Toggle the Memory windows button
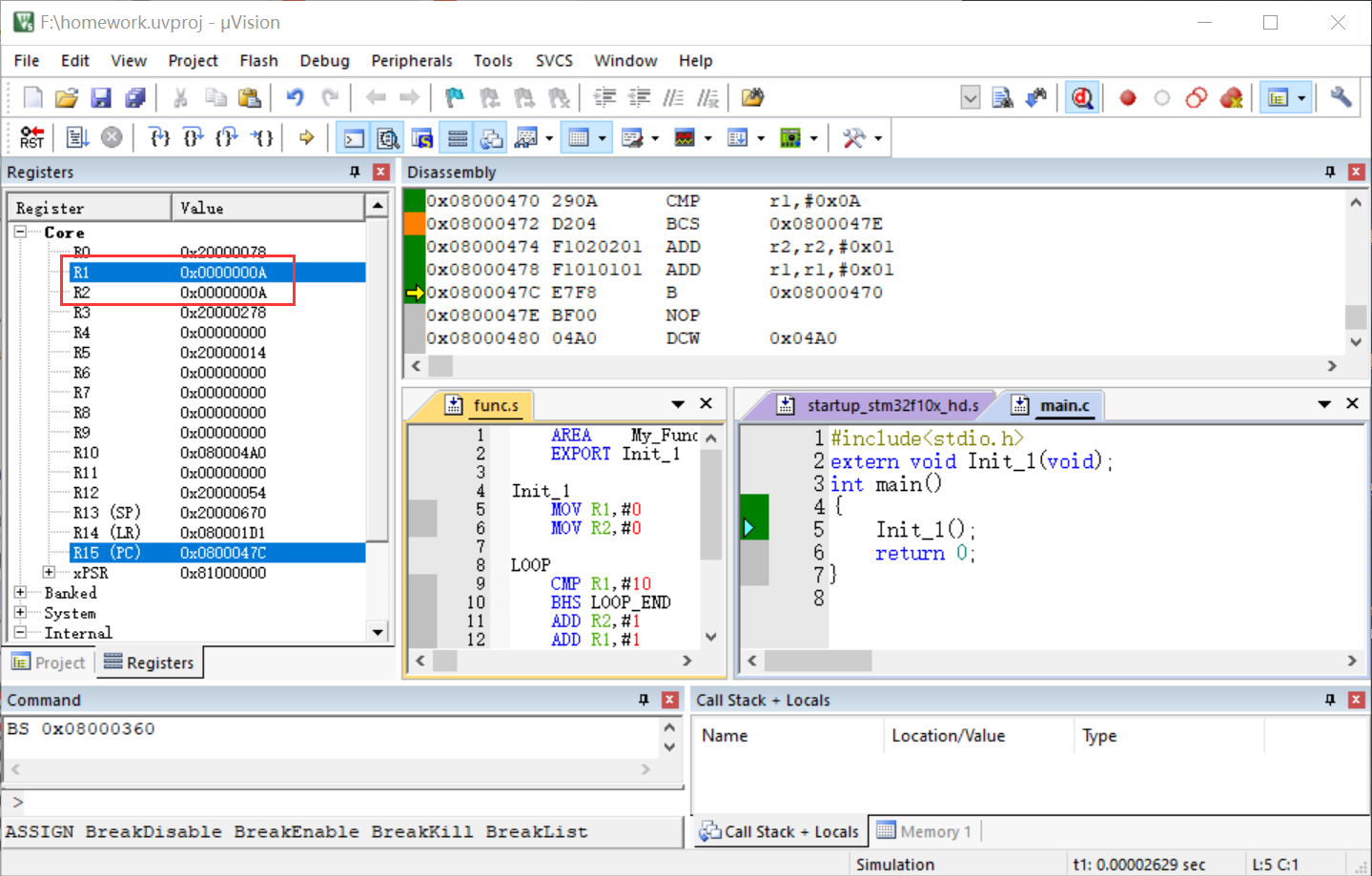The width and height of the screenshot is (1372, 876). 578,137
